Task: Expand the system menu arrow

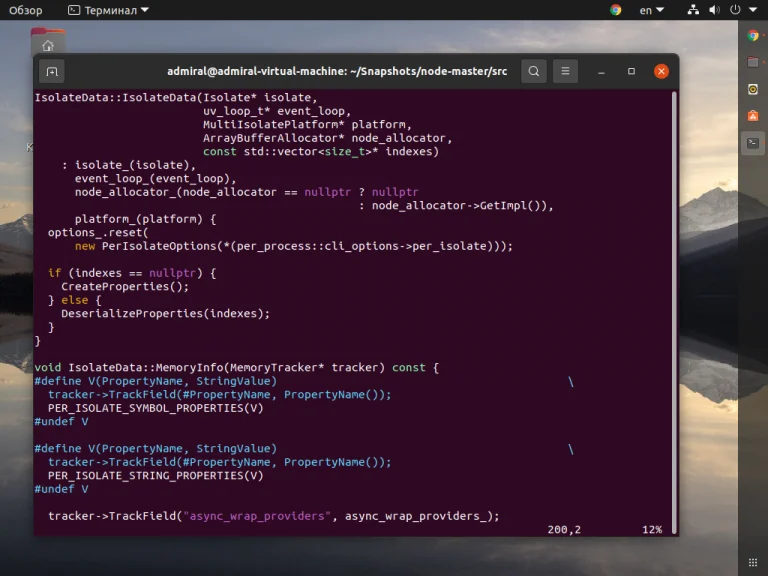Action: coord(753,10)
